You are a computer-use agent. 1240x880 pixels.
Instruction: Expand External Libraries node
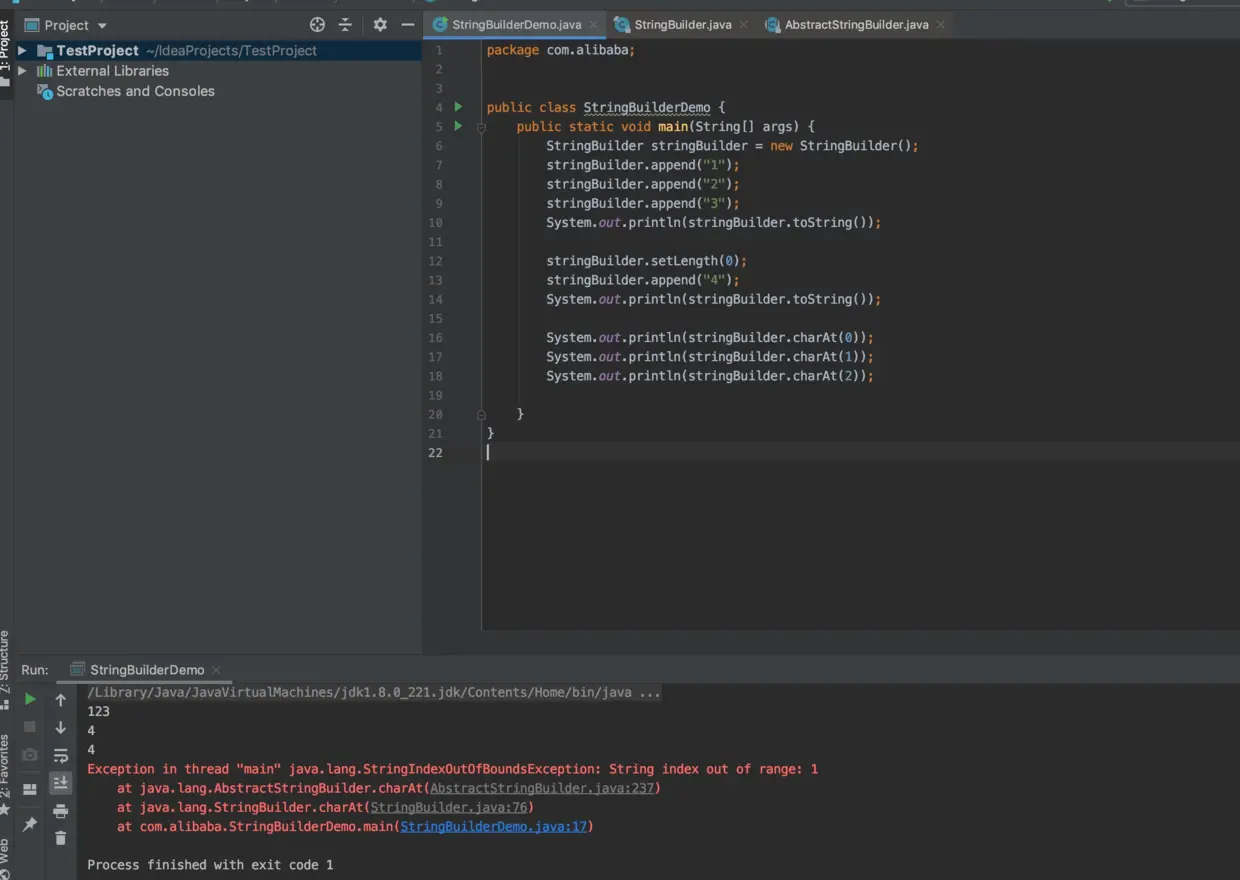[22, 71]
